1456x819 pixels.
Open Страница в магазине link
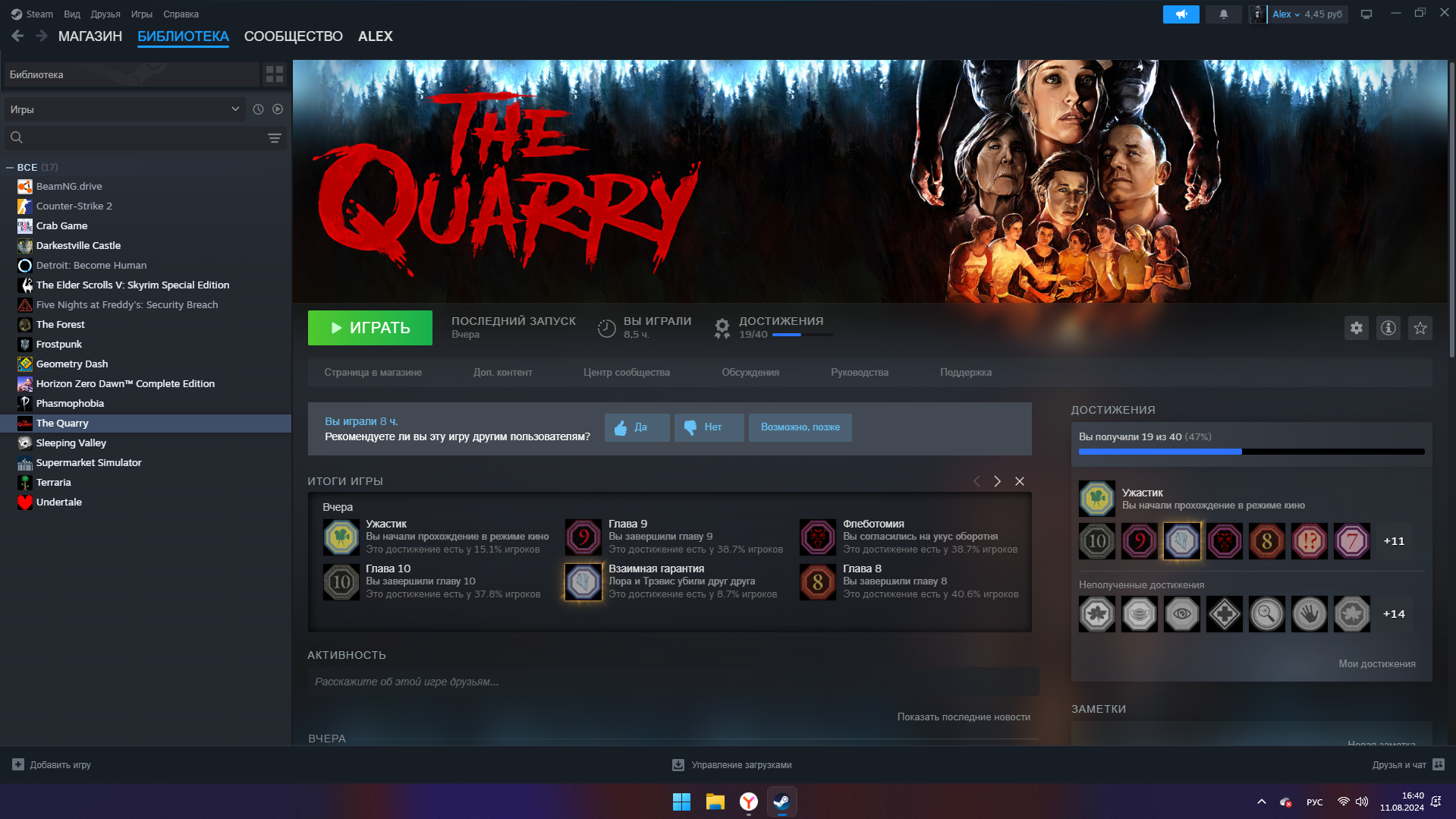coord(373,372)
